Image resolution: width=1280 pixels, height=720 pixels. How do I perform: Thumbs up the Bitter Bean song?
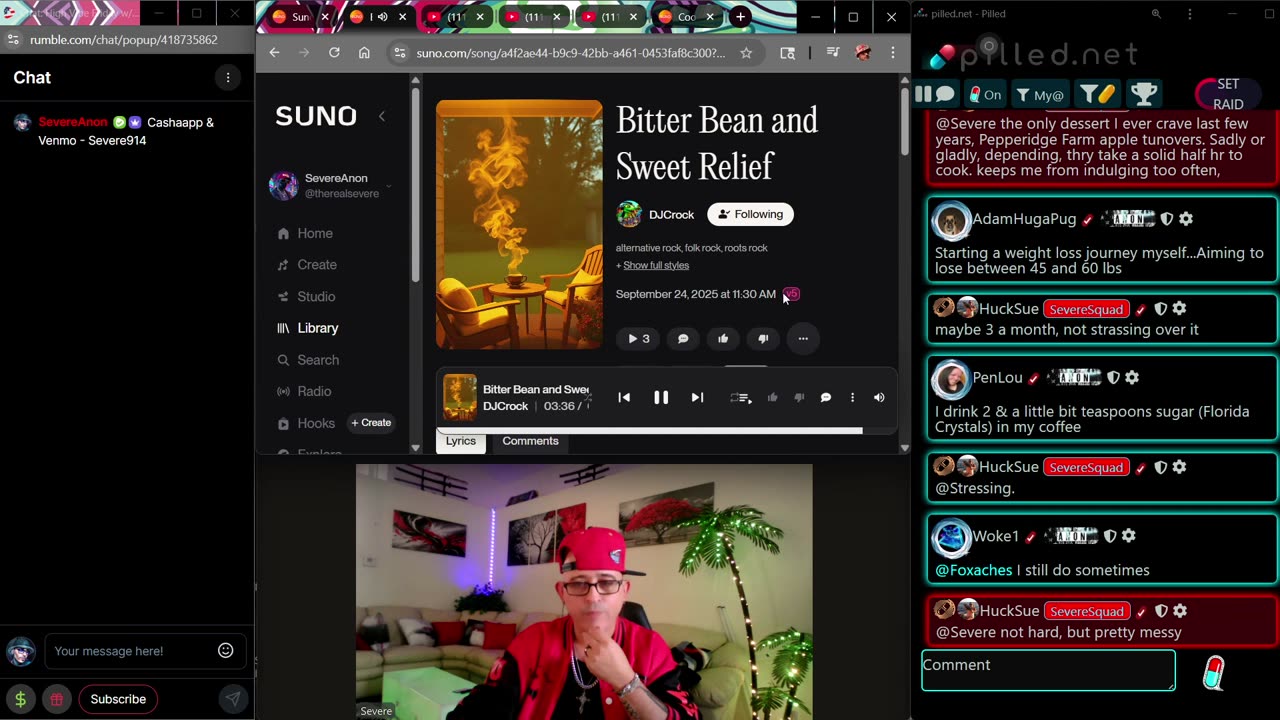click(723, 338)
